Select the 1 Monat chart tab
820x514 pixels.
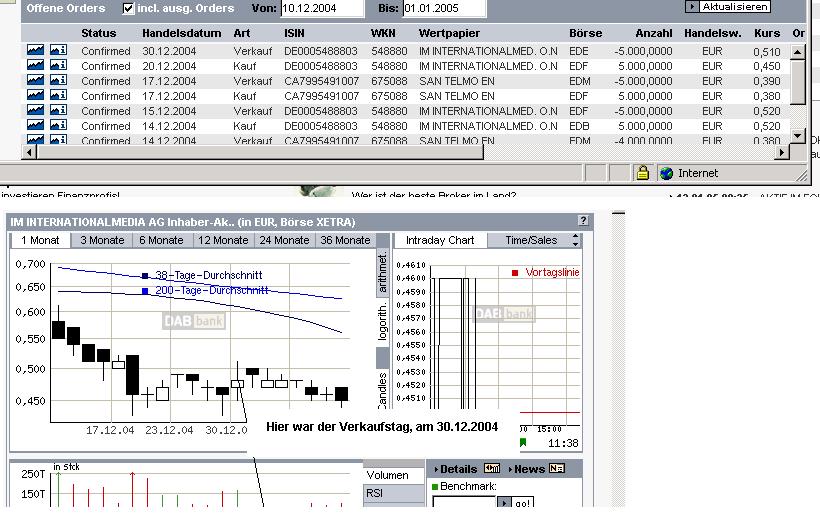point(40,240)
